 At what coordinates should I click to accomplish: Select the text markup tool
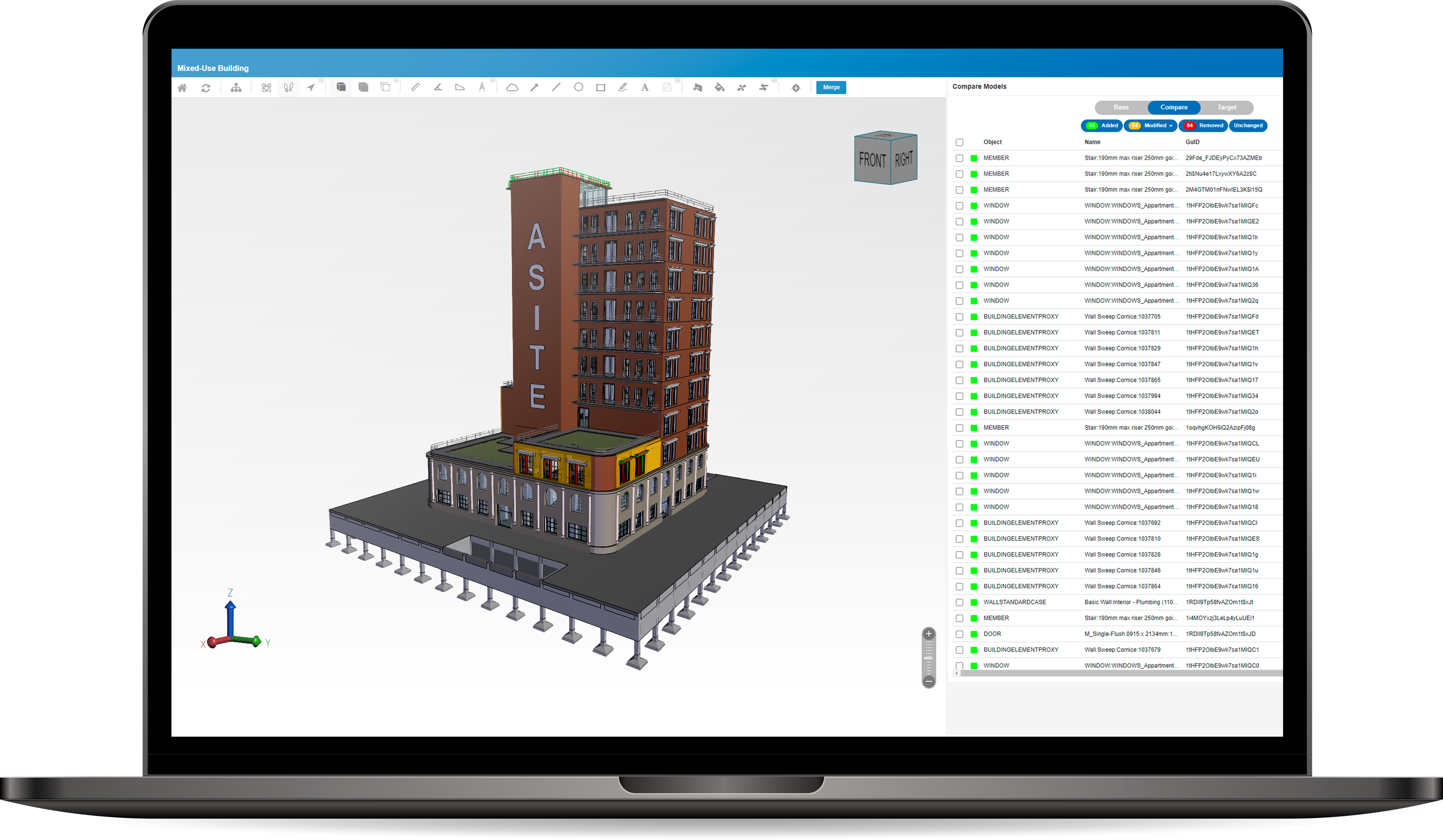pyautogui.click(x=645, y=87)
